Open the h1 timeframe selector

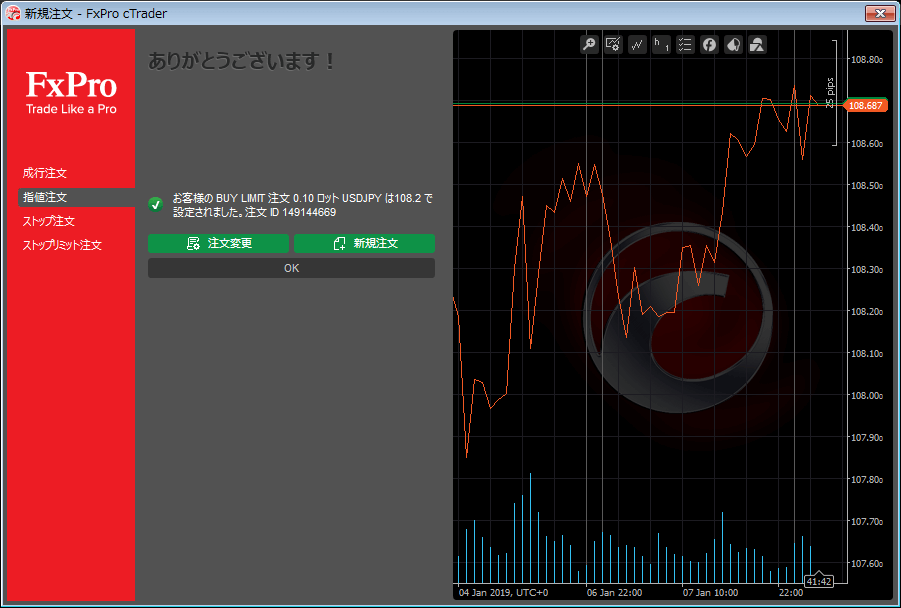[661, 44]
